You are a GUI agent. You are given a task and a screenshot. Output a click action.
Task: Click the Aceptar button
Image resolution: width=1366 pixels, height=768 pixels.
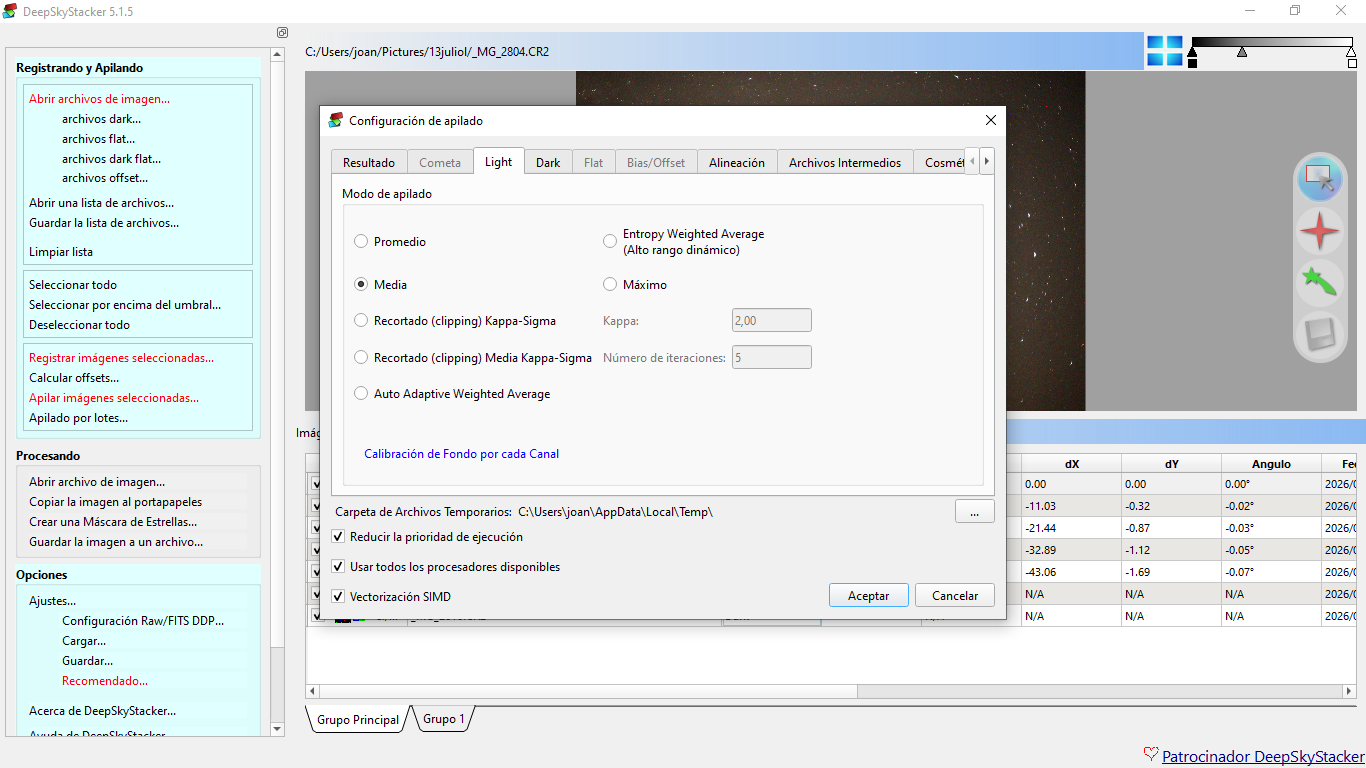click(x=869, y=595)
